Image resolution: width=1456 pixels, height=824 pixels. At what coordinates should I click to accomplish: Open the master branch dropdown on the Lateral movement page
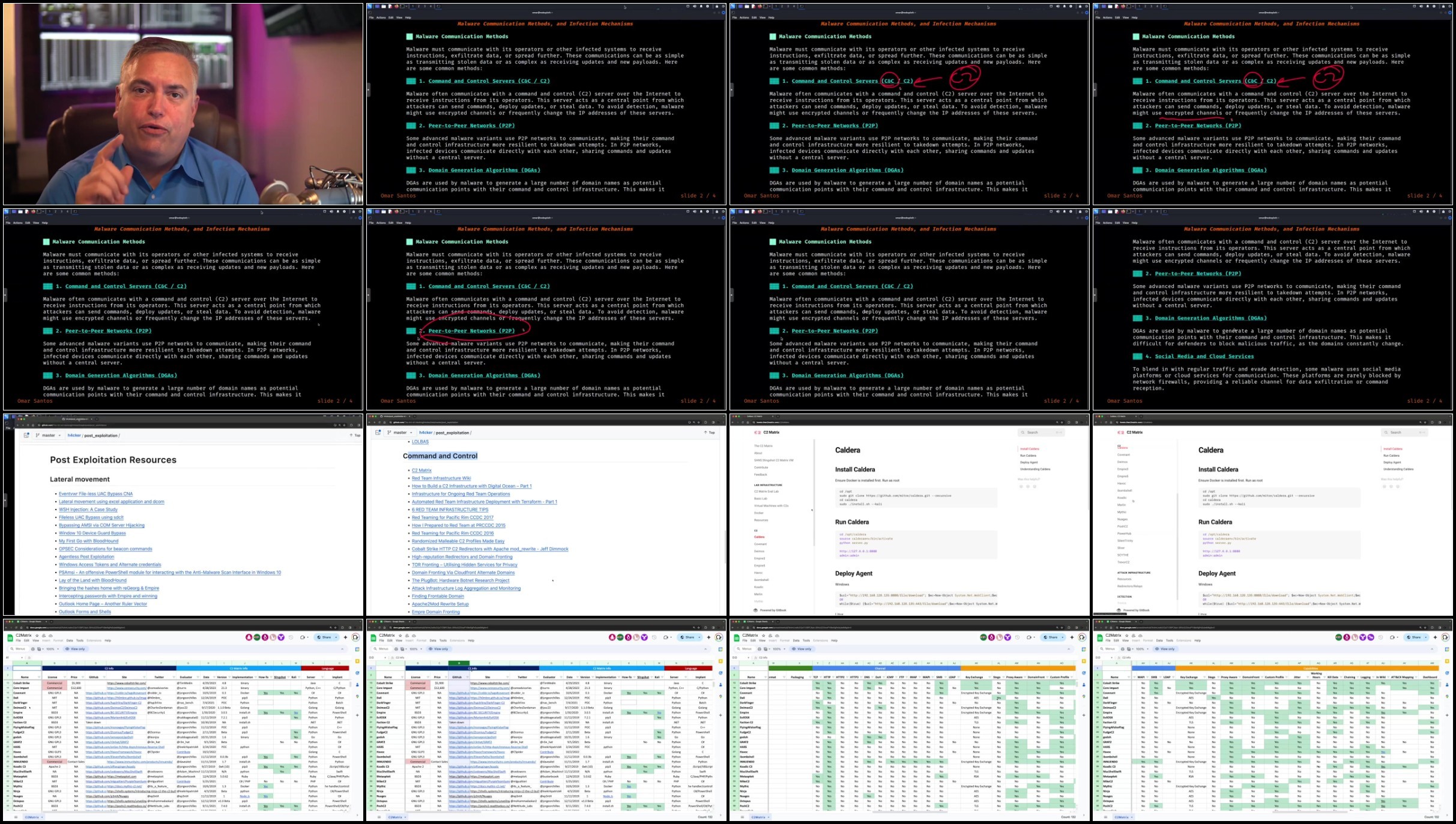pyautogui.click(x=48, y=435)
